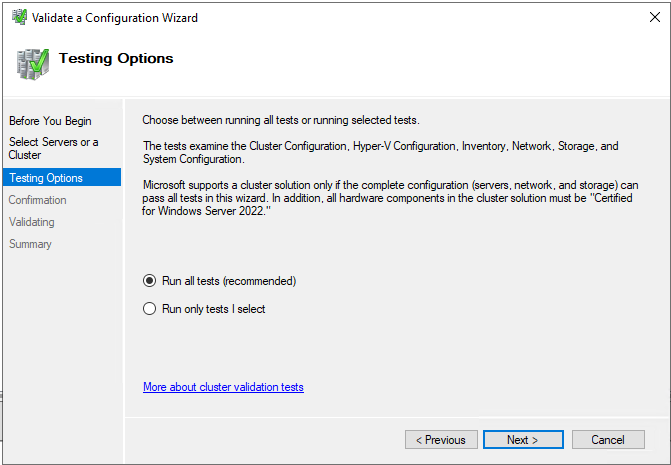Go to the Before You Begin step

50,121
